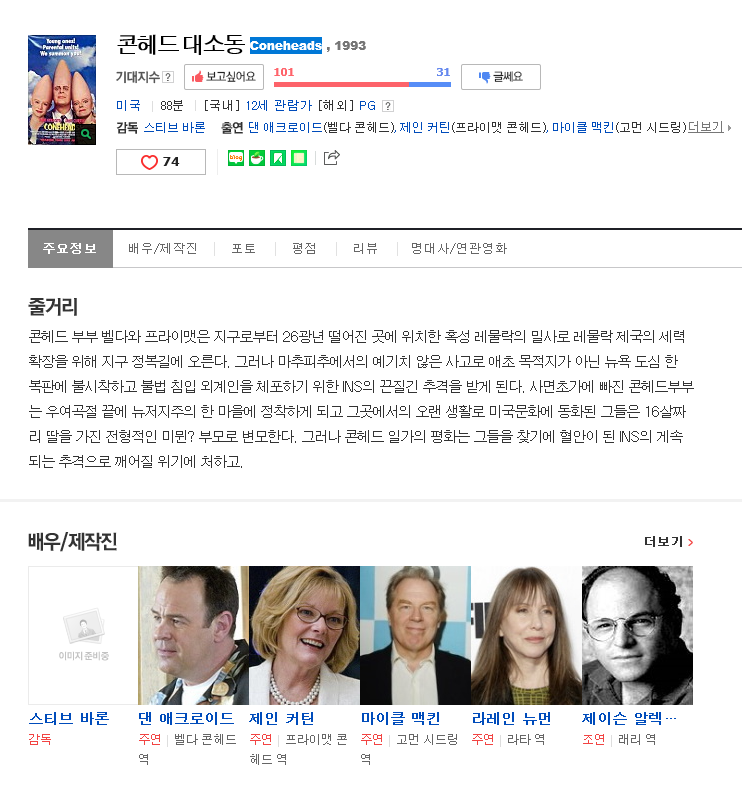Switch to the 배우/제작진 tab
Viewport: 742px width, 789px height.
pyautogui.click(x=163, y=249)
